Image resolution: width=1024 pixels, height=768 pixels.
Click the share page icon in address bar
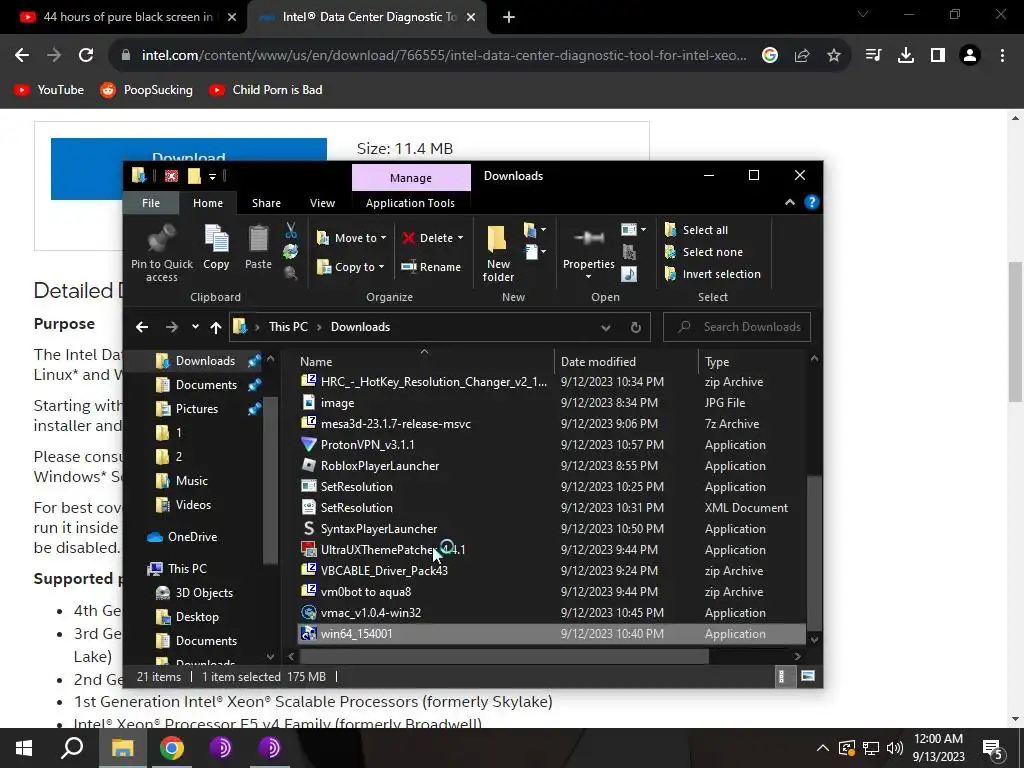(x=802, y=56)
